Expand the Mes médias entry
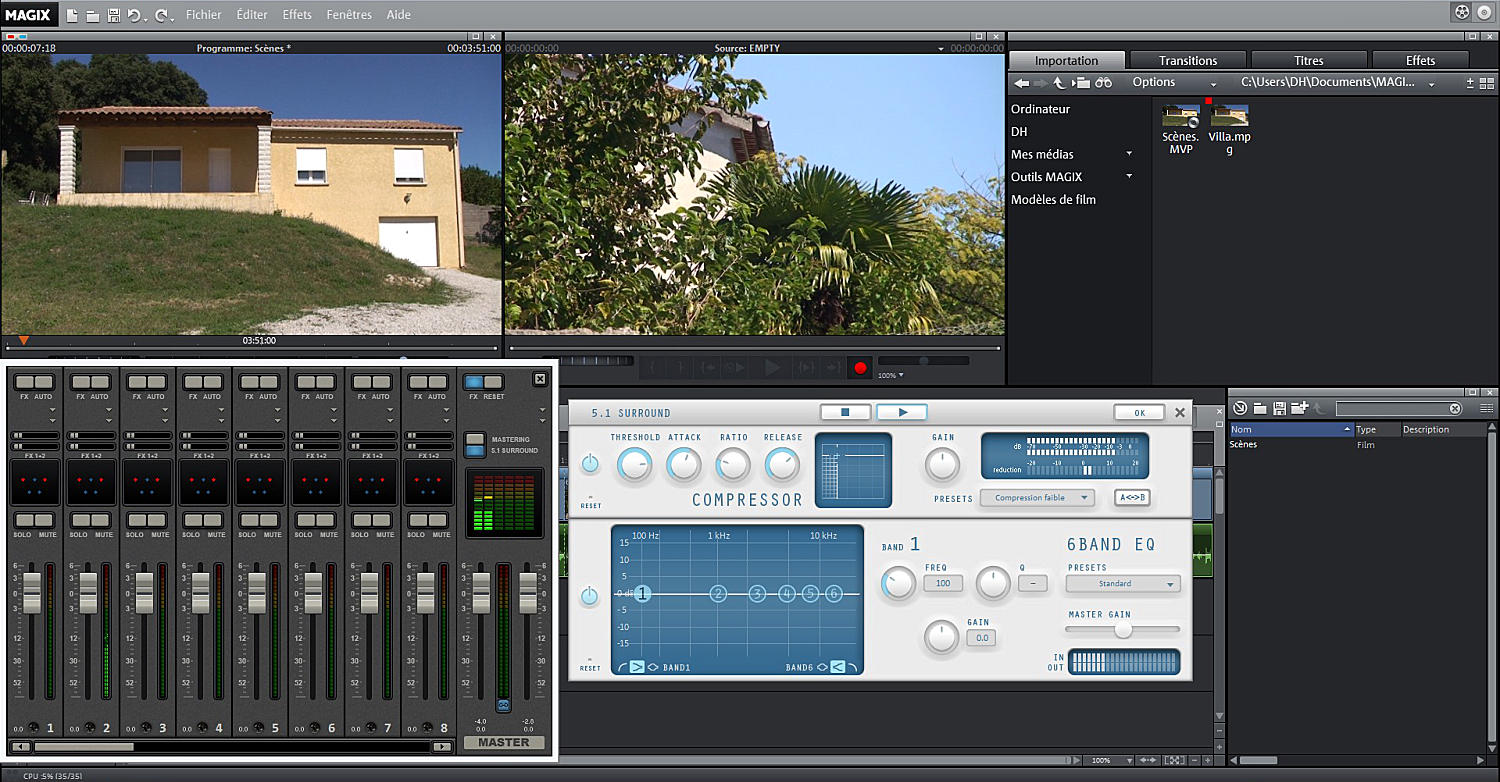1500x782 pixels. coord(1129,154)
